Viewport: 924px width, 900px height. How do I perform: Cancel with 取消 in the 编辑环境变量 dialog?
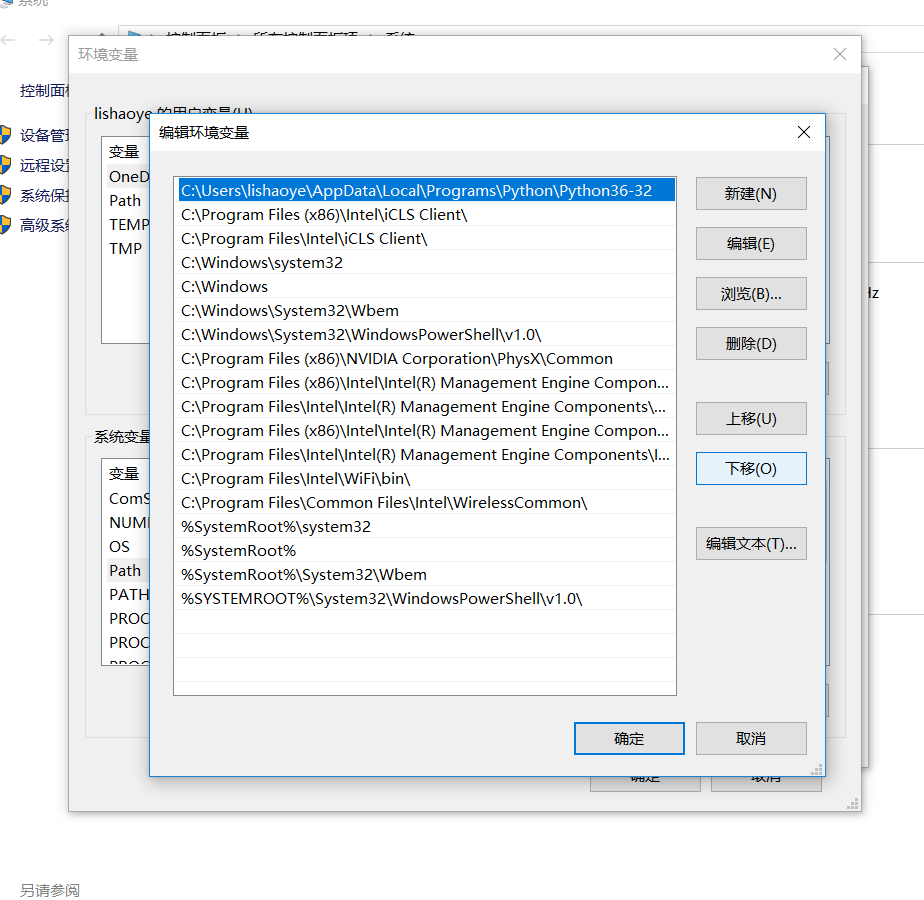click(750, 739)
